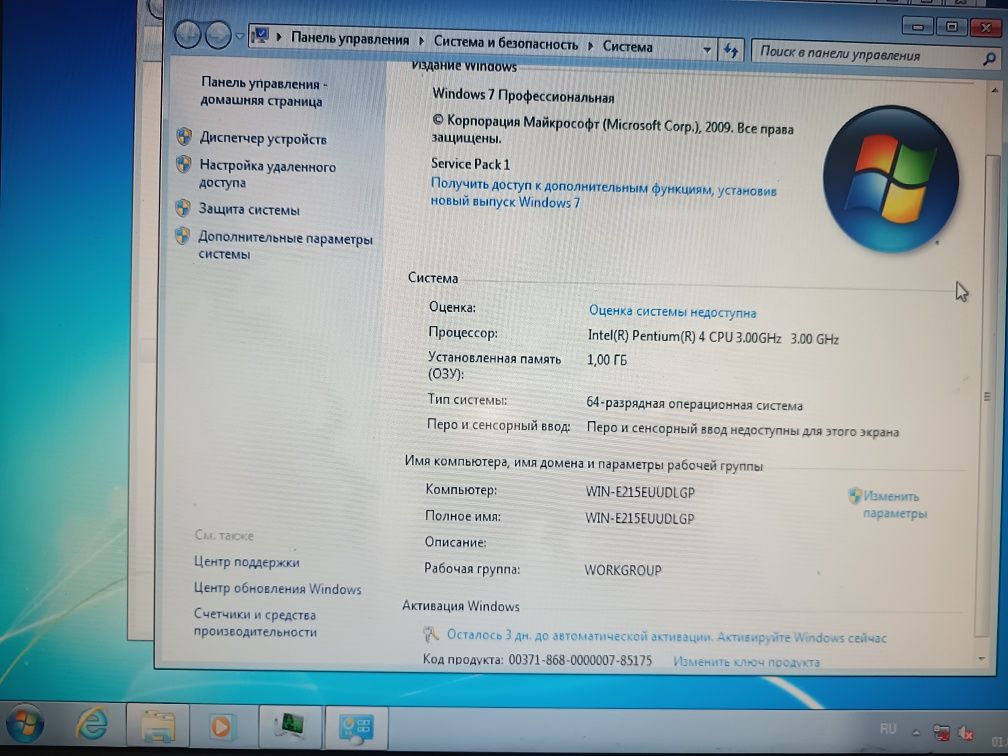
Task: Click the Forward navigation arrow button
Action: click(218, 35)
